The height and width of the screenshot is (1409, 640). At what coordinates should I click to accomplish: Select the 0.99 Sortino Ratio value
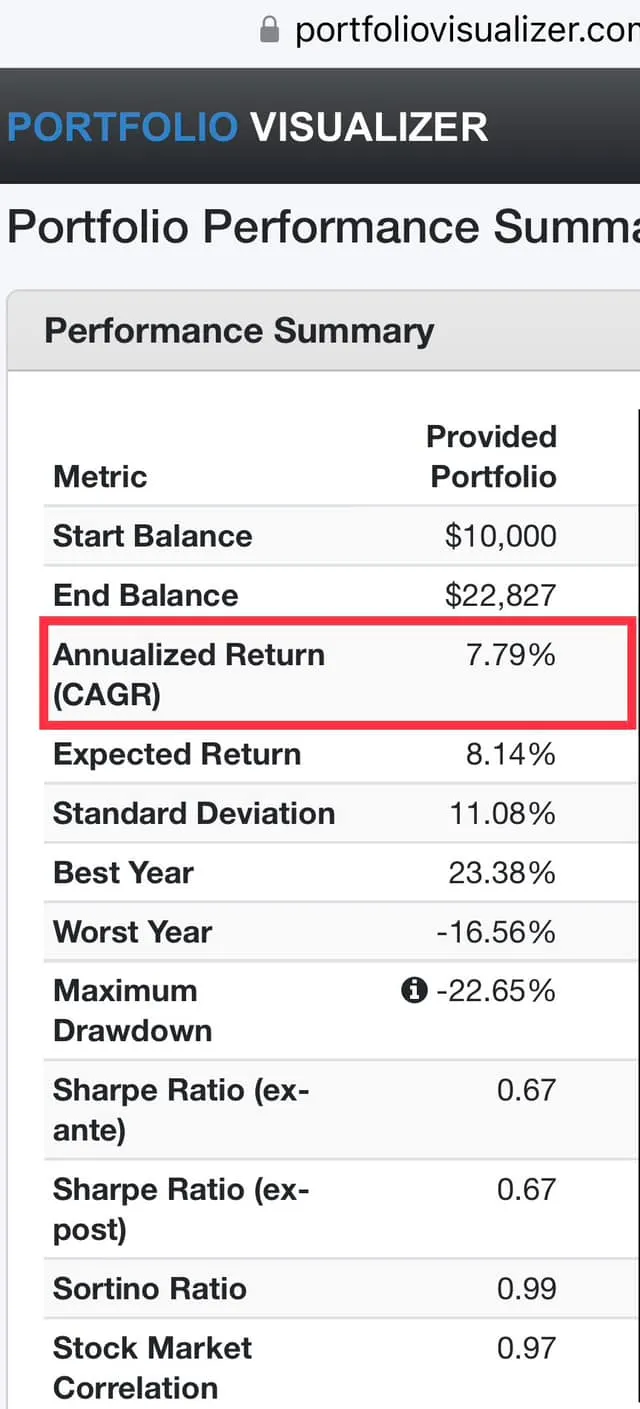pos(526,1288)
